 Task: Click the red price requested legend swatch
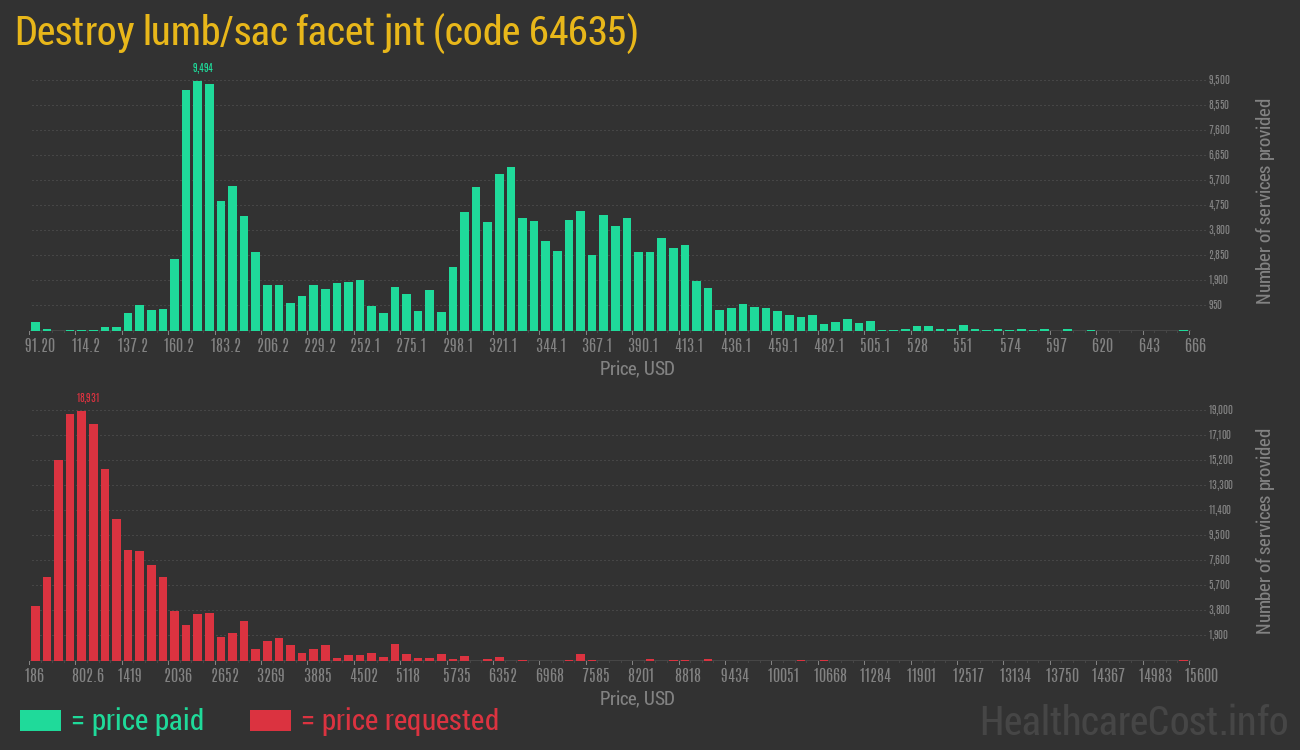(x=270, y=720)
